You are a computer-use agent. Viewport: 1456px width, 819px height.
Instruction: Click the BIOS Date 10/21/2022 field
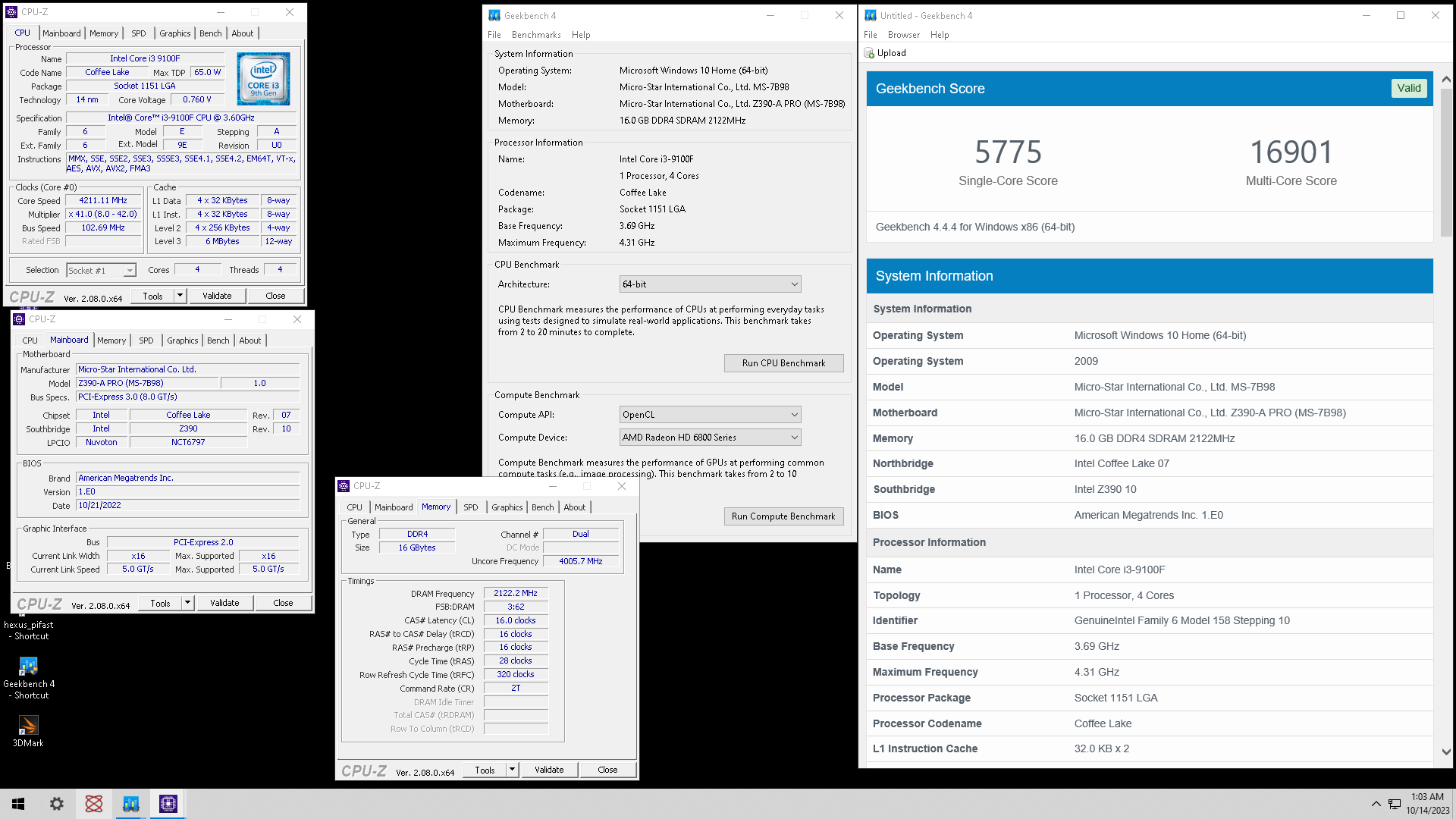(x=188, y=506)
